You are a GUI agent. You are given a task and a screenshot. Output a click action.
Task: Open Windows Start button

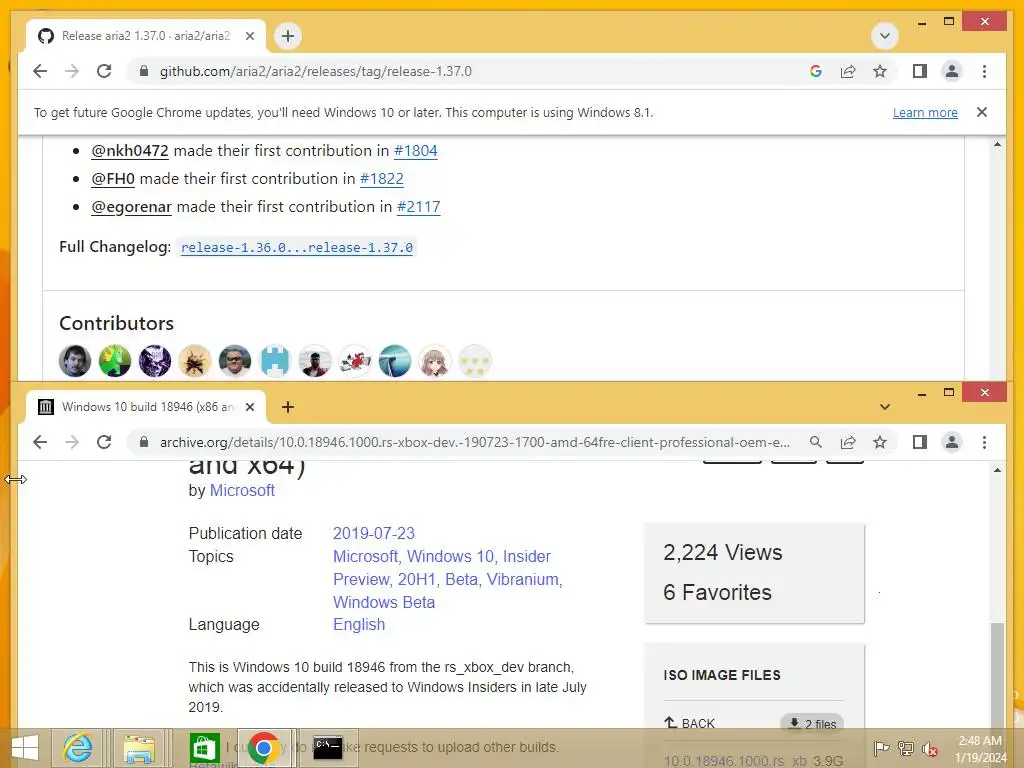click(25, 748)
